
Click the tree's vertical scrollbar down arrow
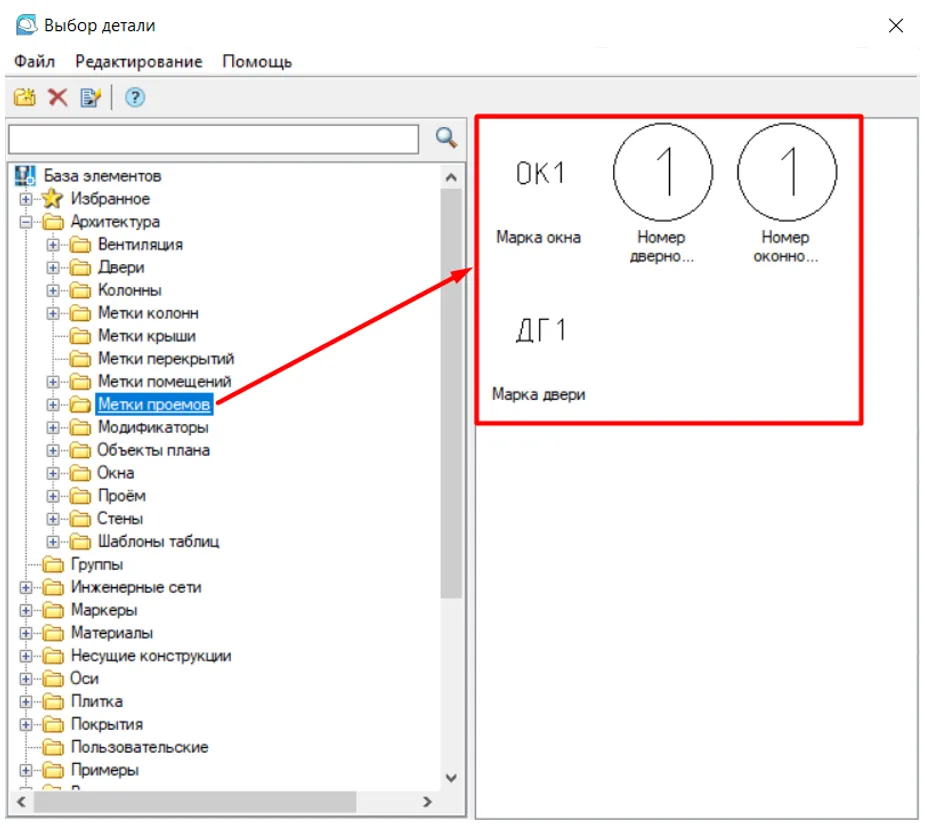pos(450,777)
